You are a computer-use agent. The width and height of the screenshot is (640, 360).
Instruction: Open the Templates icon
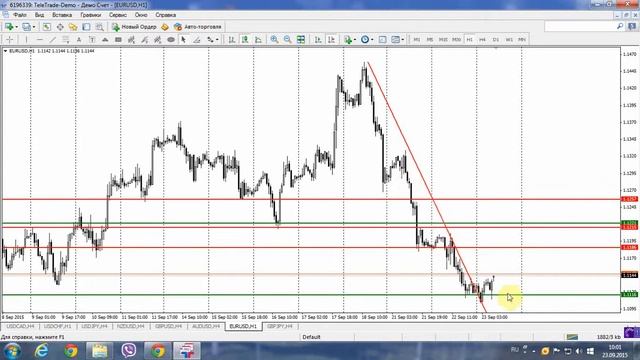coord(395,40)
